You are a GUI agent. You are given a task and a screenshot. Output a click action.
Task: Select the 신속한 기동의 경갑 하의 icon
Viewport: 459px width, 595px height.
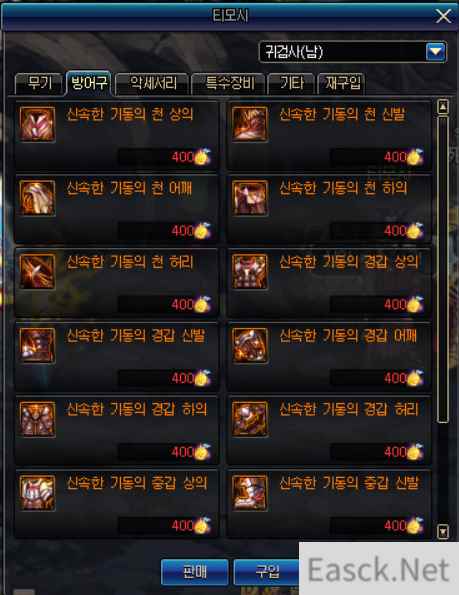coord(37,419)
